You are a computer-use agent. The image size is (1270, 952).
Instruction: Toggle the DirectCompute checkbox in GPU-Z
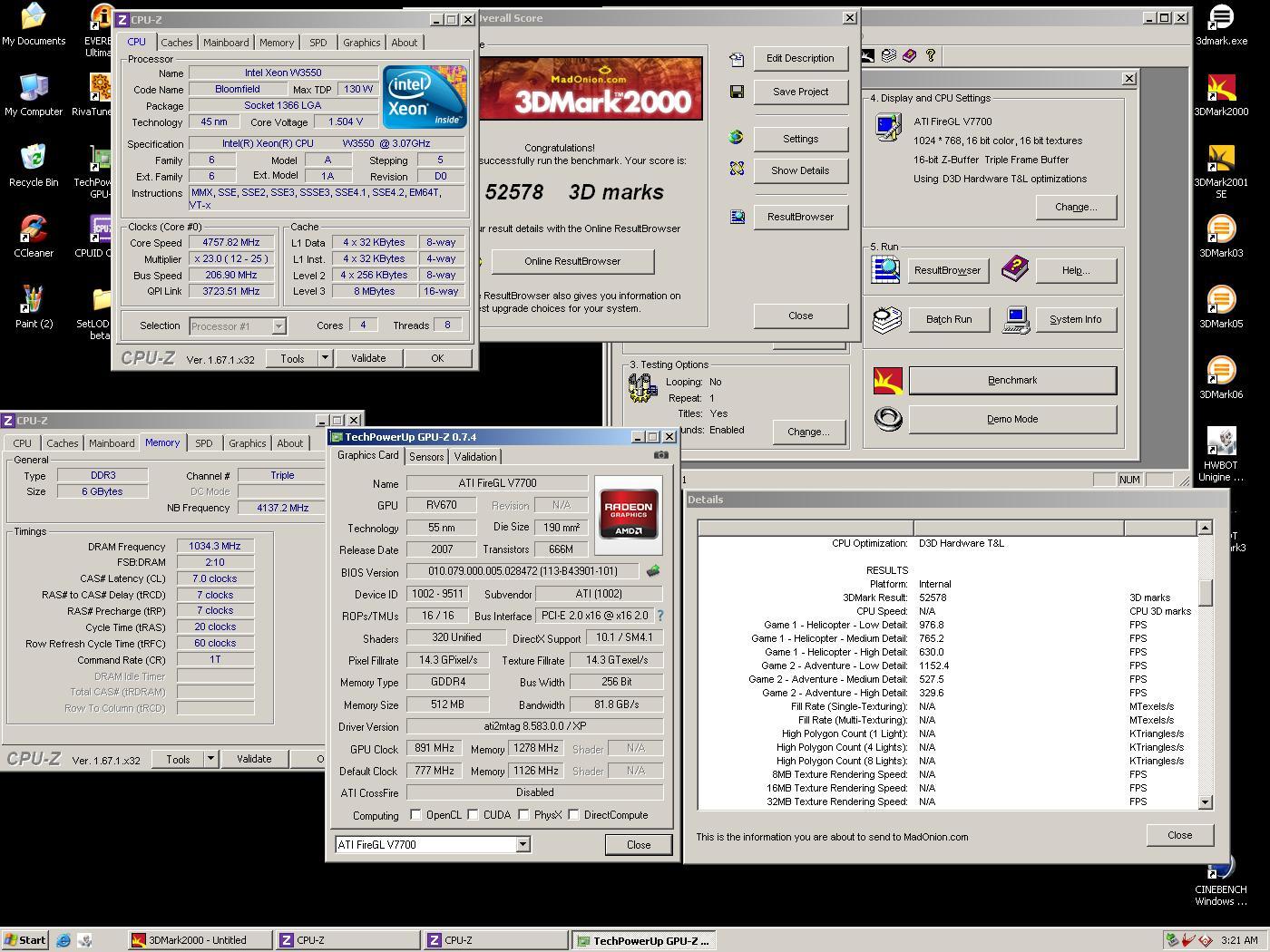pos(573,815)
